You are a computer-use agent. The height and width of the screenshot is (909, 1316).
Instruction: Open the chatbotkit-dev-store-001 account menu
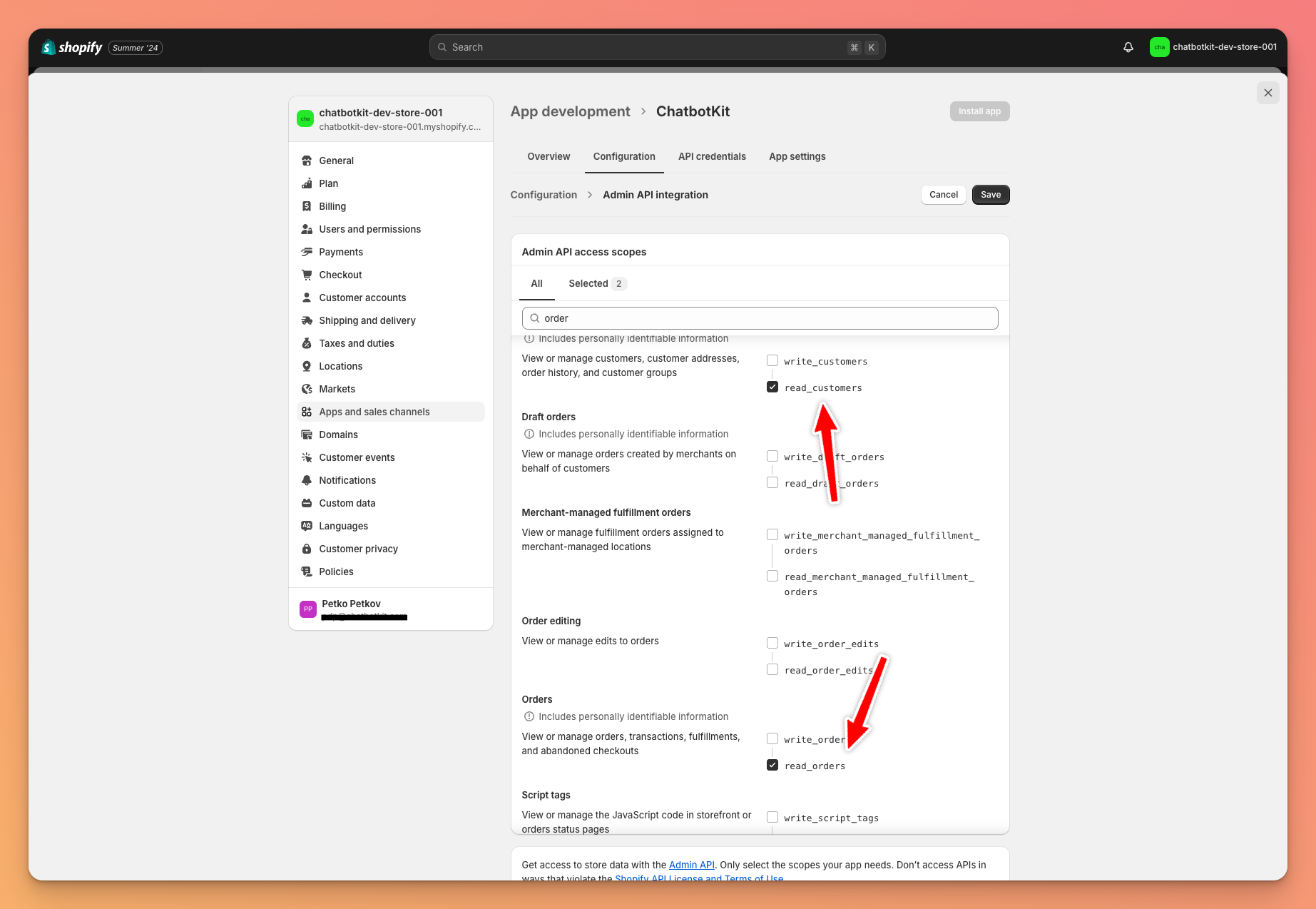click(1213, 47)
